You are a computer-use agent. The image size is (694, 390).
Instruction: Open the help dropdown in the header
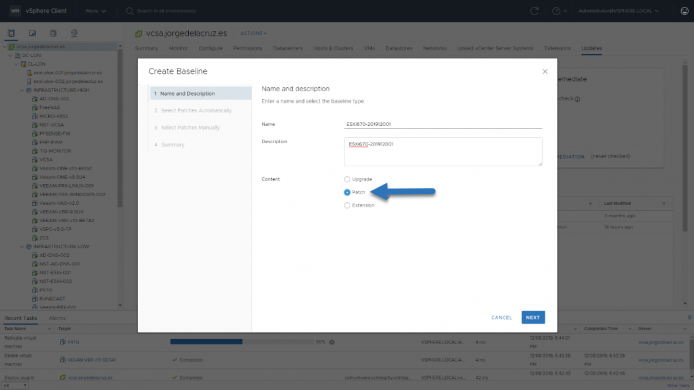(x=559, y=11)
